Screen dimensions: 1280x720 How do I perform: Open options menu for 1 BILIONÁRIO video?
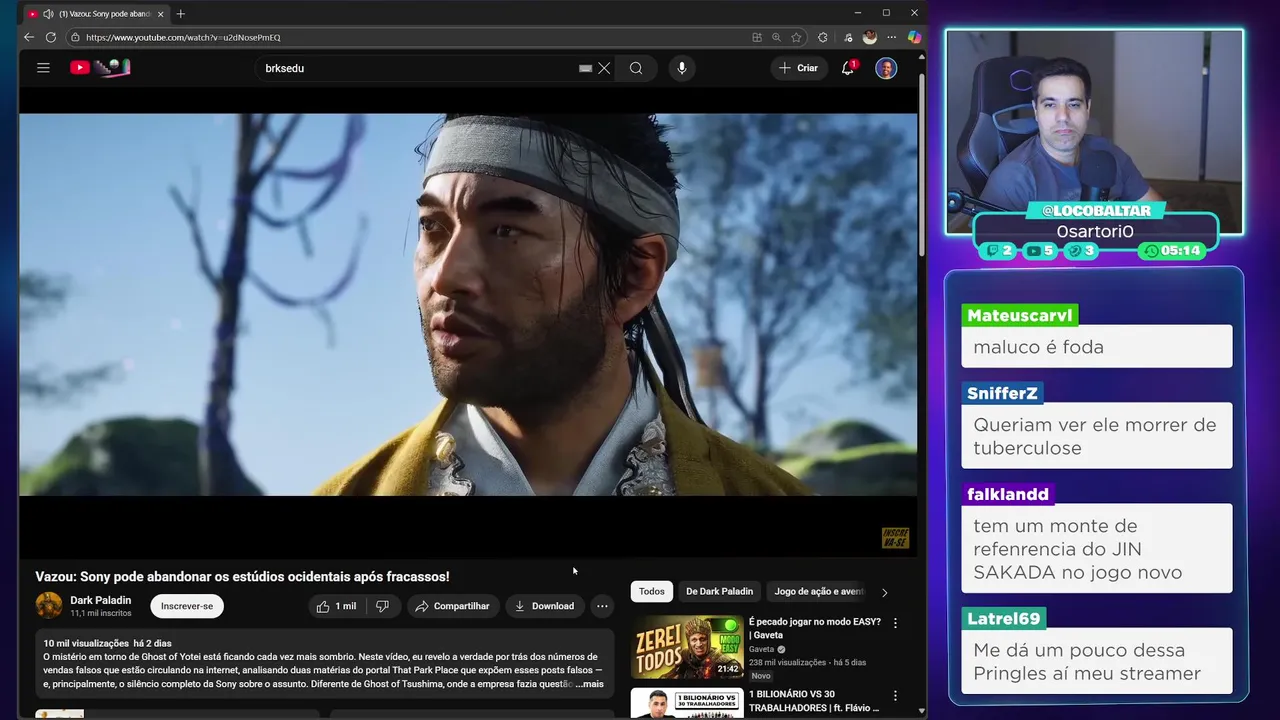pos(895,695)
